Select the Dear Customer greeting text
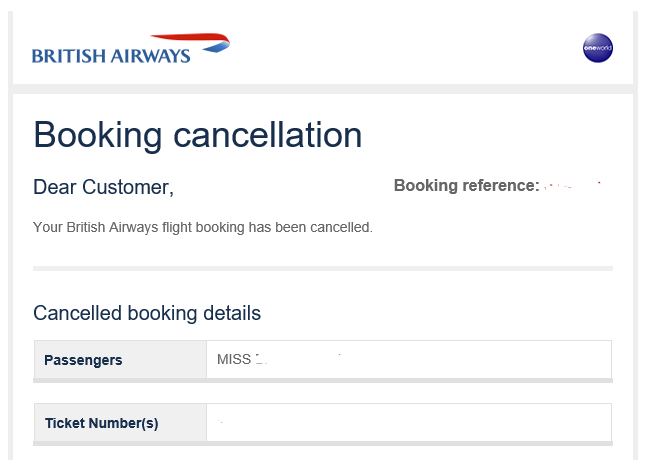 (x=103, y=187)
